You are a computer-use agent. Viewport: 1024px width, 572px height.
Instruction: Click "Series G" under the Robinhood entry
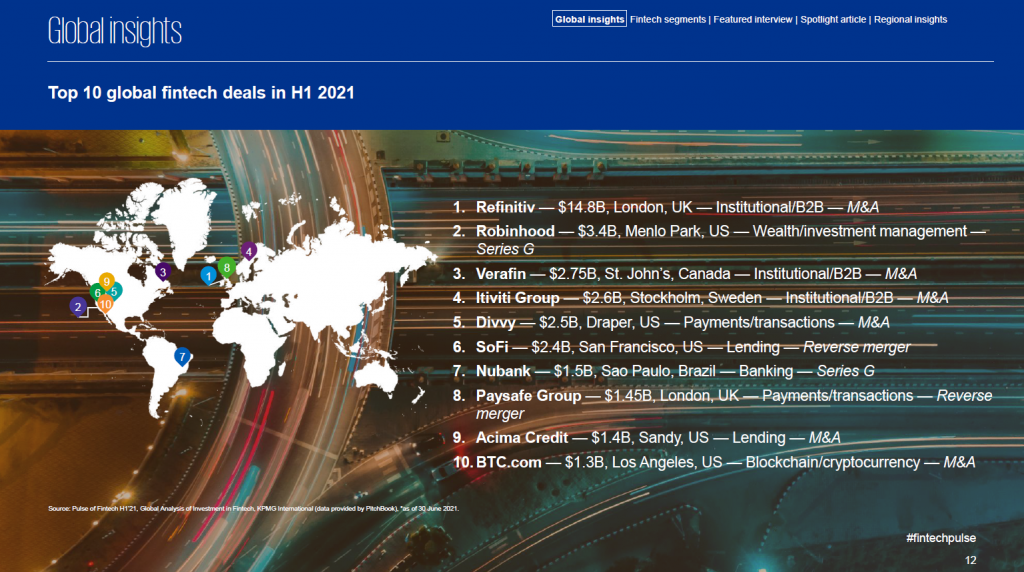505,249
